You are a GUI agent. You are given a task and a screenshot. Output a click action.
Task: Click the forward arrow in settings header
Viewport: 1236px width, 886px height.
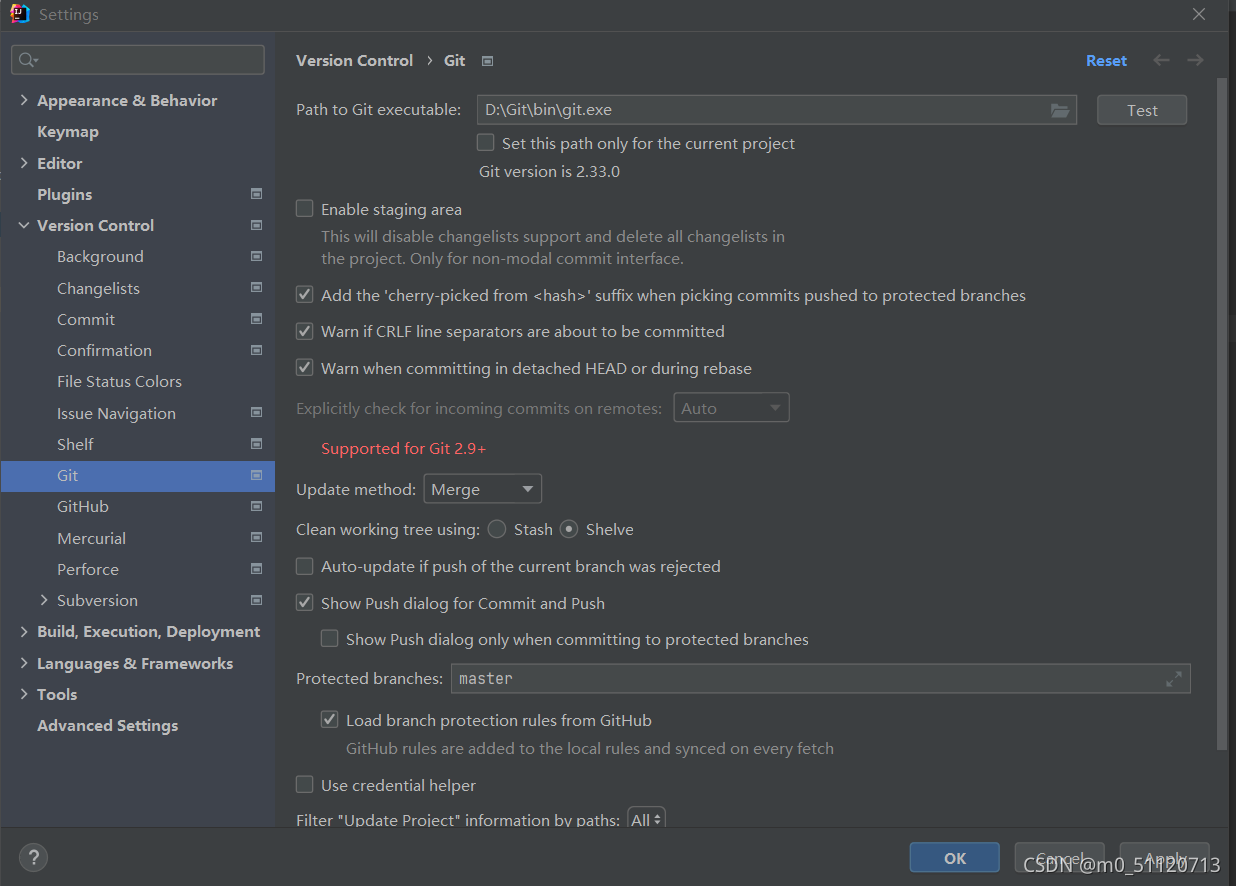tap(1195, 60)
